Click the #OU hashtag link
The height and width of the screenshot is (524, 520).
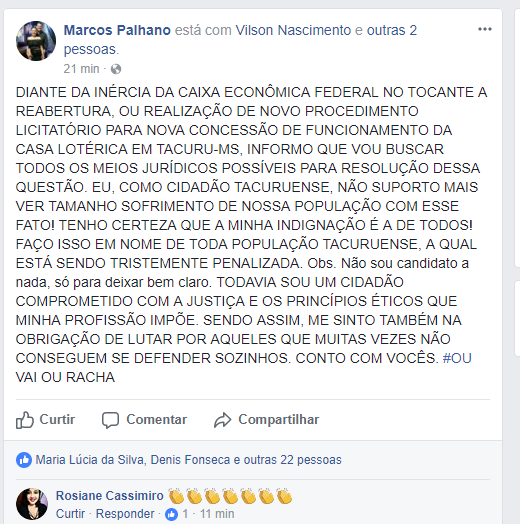(457, 358)
